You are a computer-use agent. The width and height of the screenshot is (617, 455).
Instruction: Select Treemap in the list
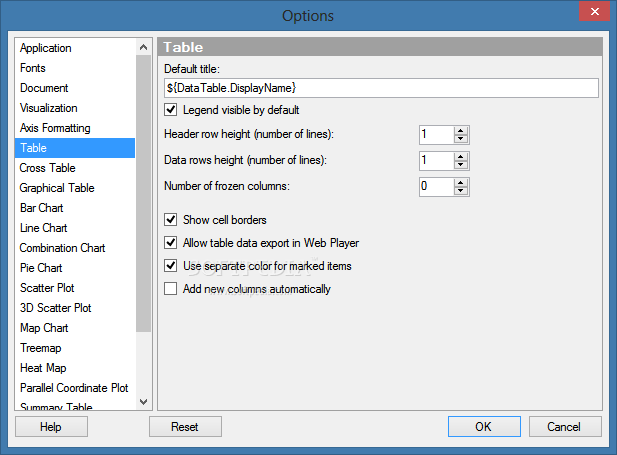tap(75, 348)
